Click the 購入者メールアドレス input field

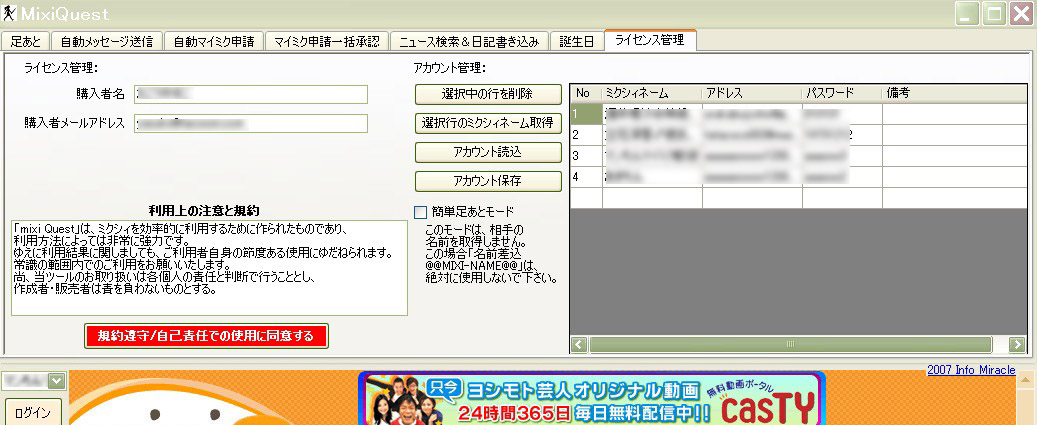(x=251, y=123)
